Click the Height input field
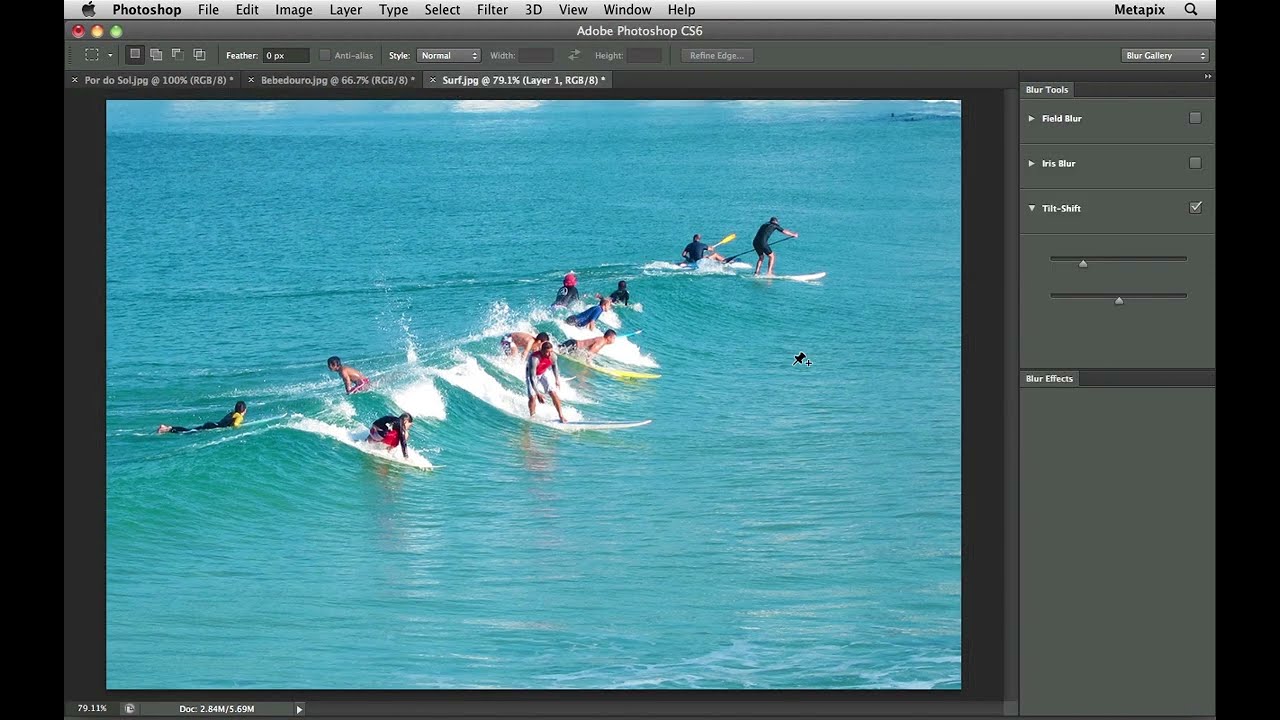The height and width of the screenshot is (720, 1280). tap(644, 55)
